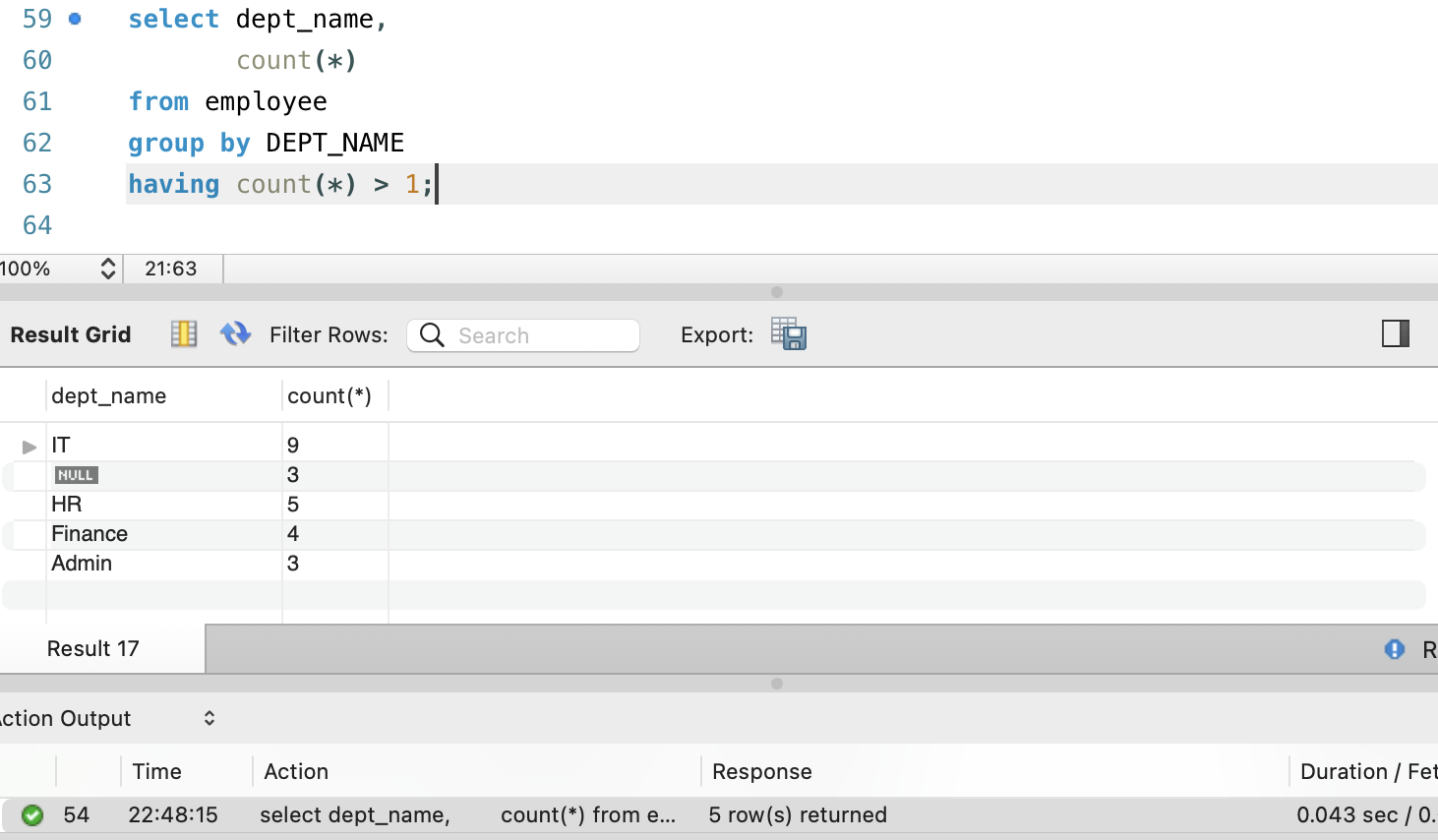
Task: Select the NULL dept_name cell
Action: (163, 475)
